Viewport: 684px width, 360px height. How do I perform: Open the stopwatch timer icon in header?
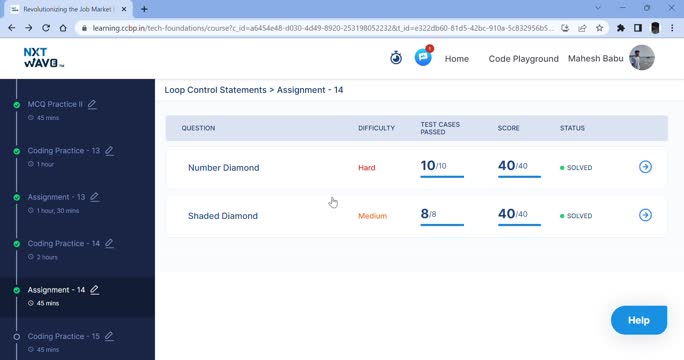click(x=396, y=58)
